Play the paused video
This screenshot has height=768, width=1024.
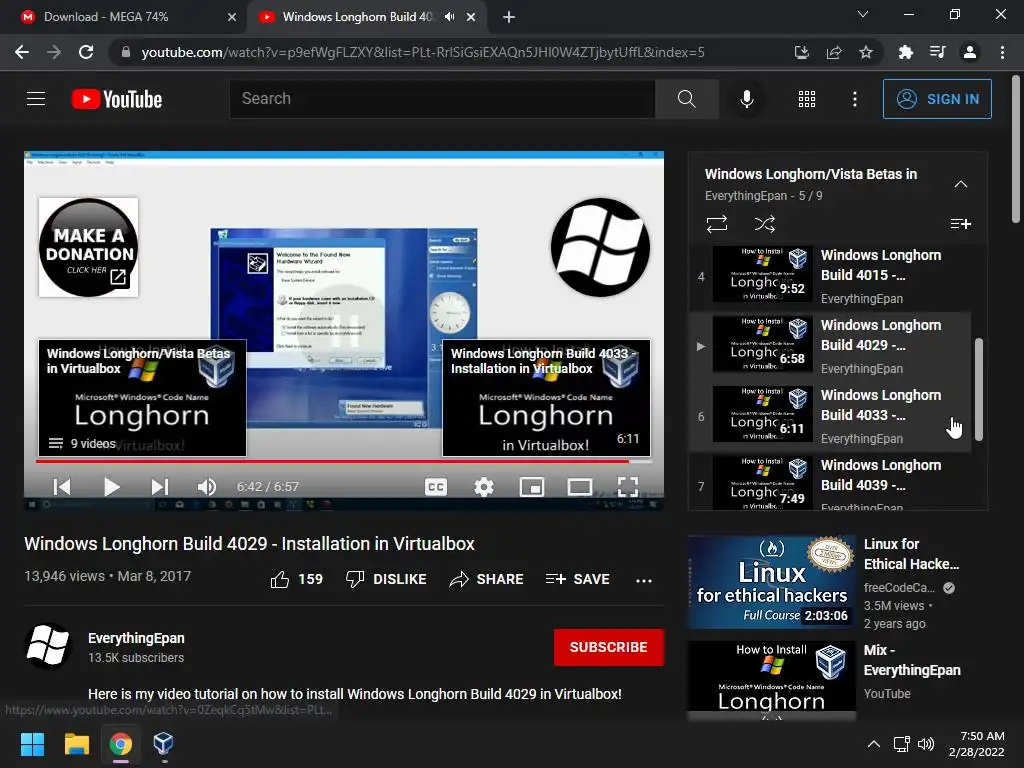[112, 487]
